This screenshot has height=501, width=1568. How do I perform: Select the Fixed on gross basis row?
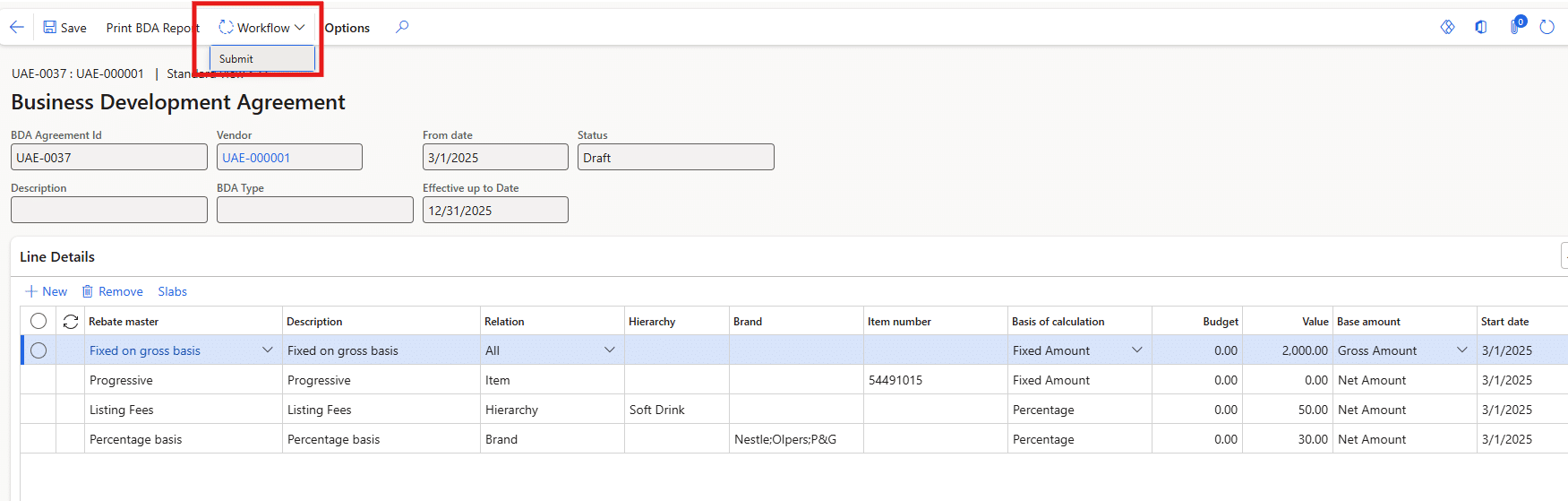pyautogui.click(x=39, y=350)
